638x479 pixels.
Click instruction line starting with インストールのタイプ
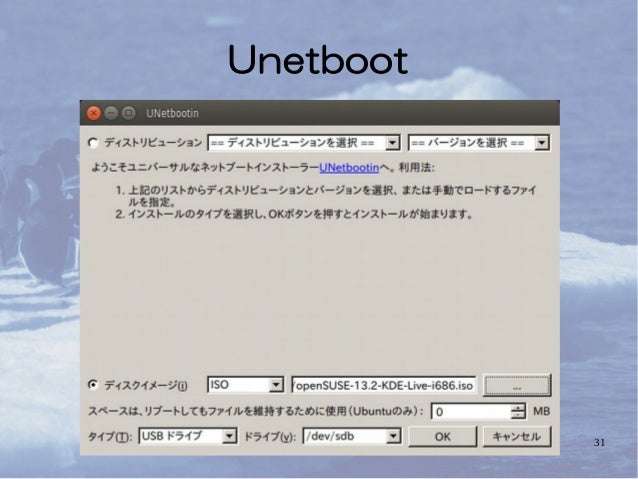click(294, 214)
